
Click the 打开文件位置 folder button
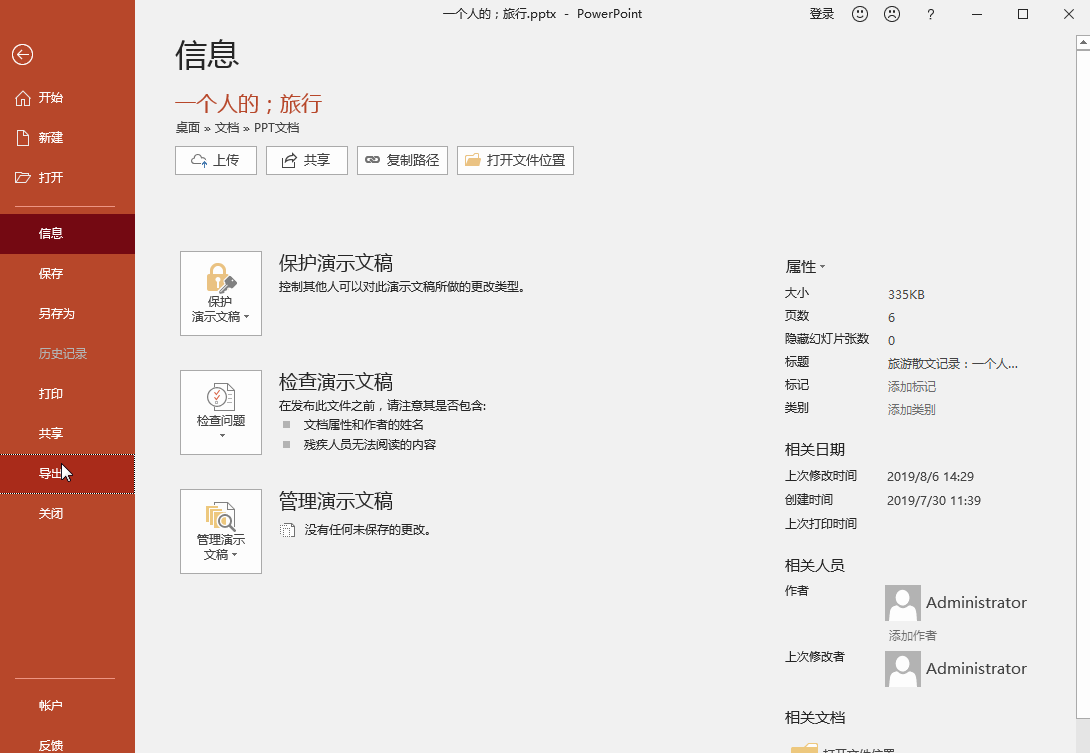pyautogui.click(x=515, y=160)
